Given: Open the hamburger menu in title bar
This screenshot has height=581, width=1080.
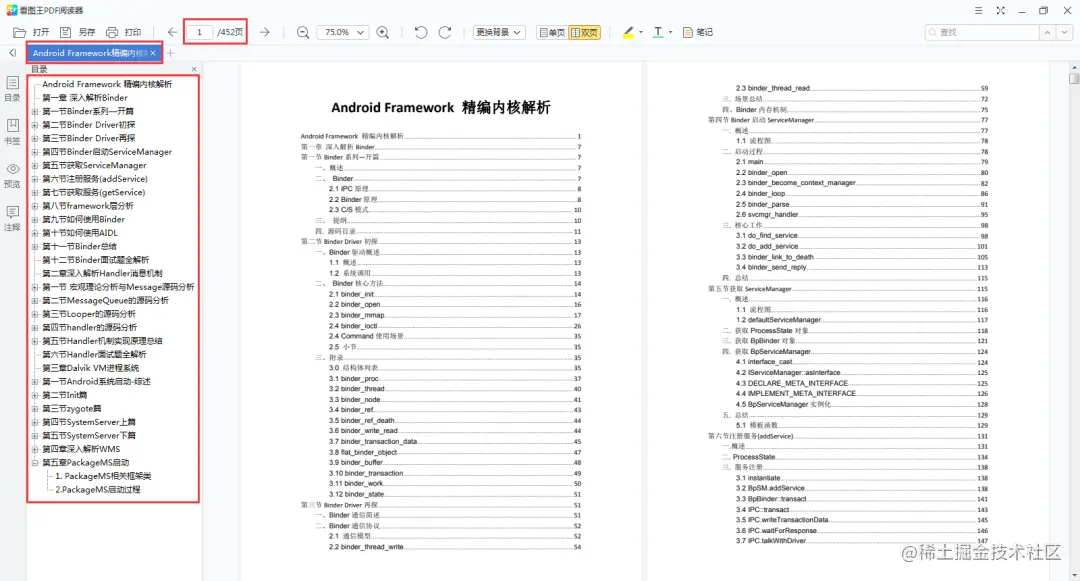Looking at the screenshot, I should 978,10.
